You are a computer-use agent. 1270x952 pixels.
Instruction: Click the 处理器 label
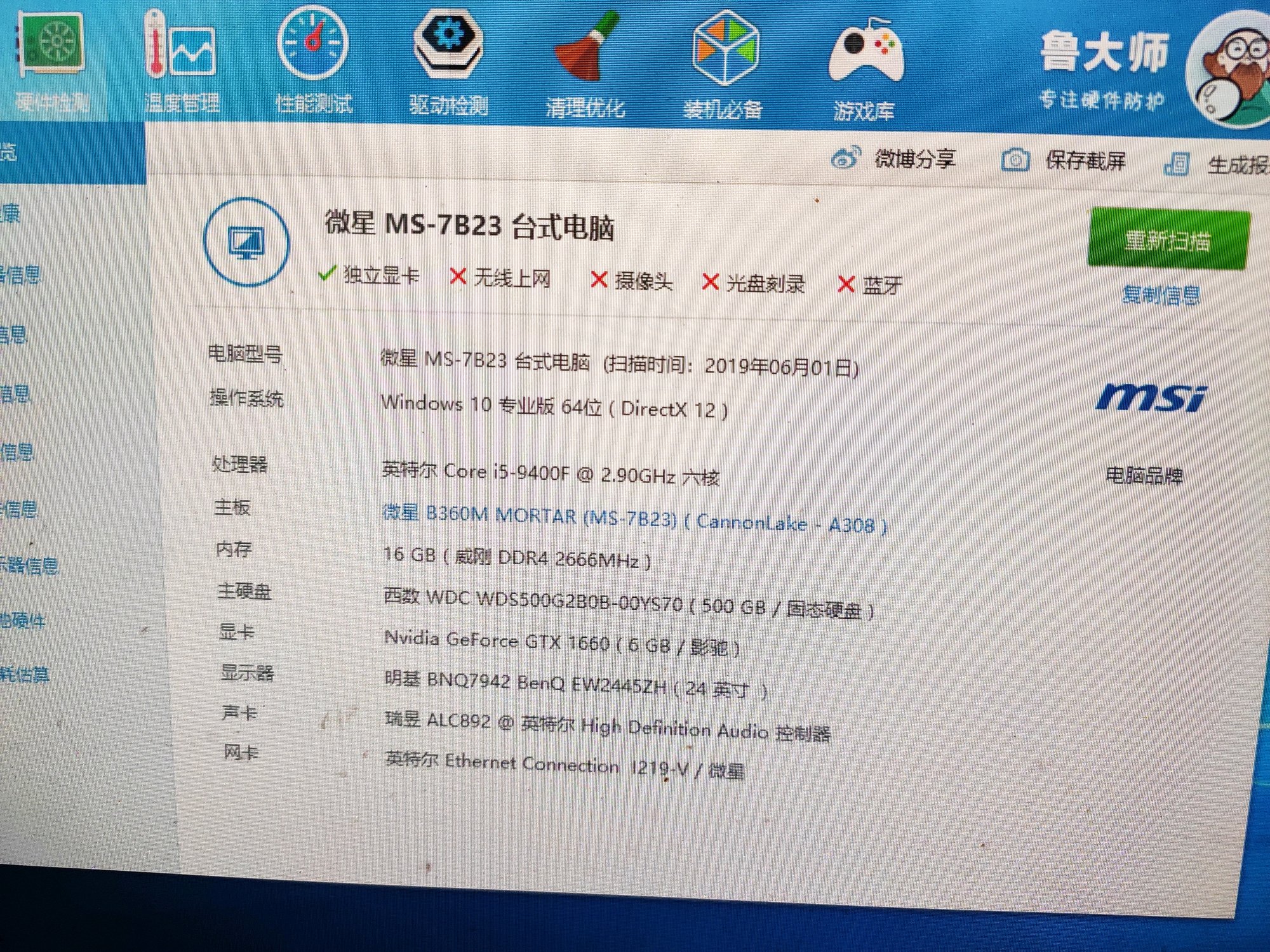[239, 464]
